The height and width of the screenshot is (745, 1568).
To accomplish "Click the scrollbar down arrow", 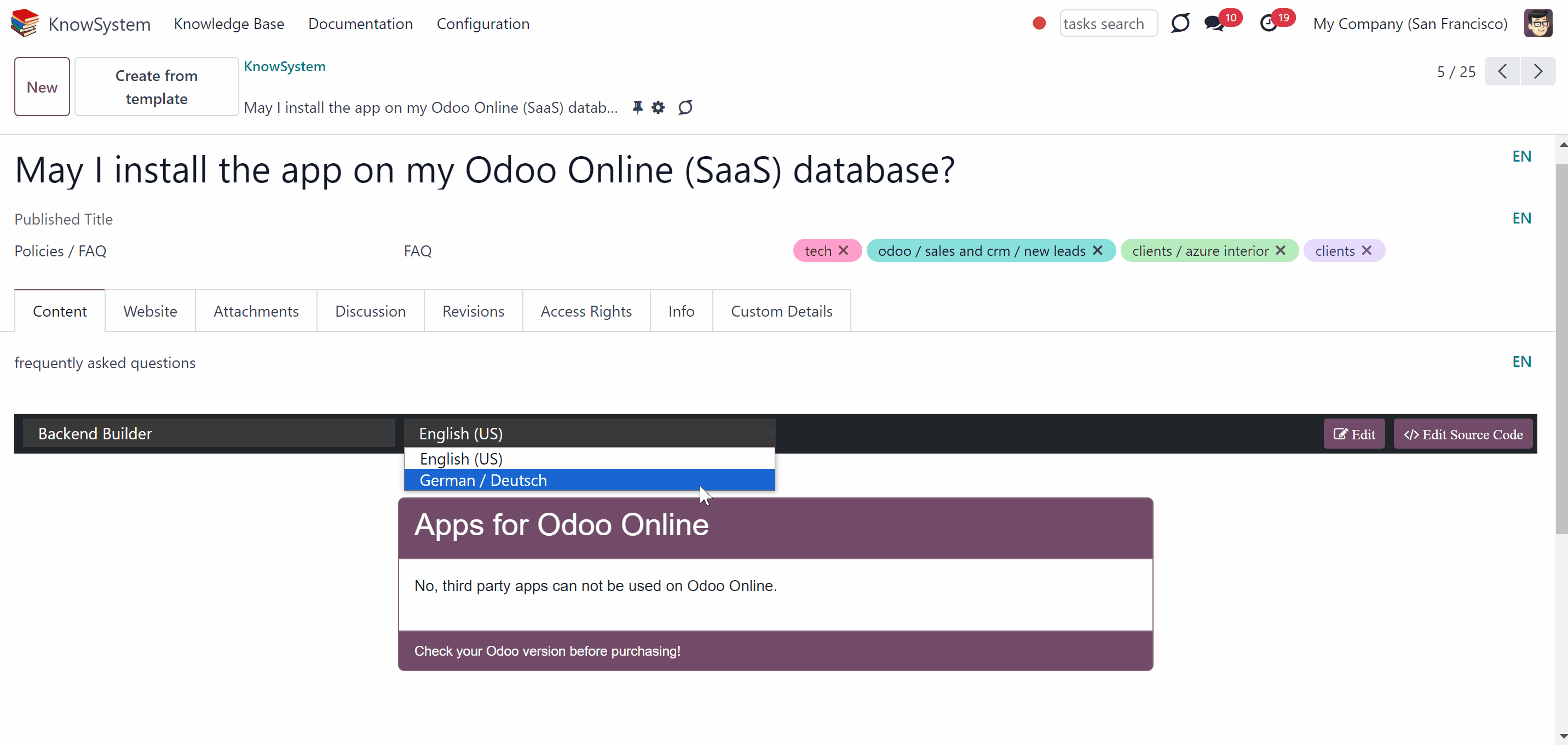I will [x=1562, y=737].
